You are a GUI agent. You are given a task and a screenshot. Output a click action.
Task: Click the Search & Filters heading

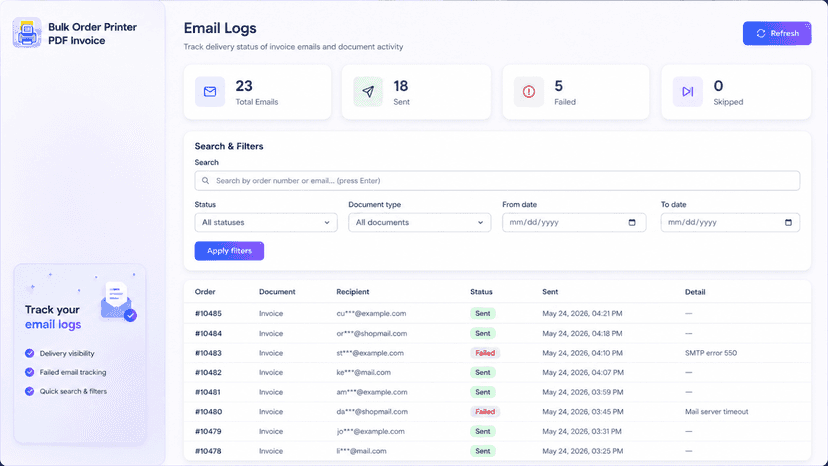pyautogui.click(x=229, y=146)
